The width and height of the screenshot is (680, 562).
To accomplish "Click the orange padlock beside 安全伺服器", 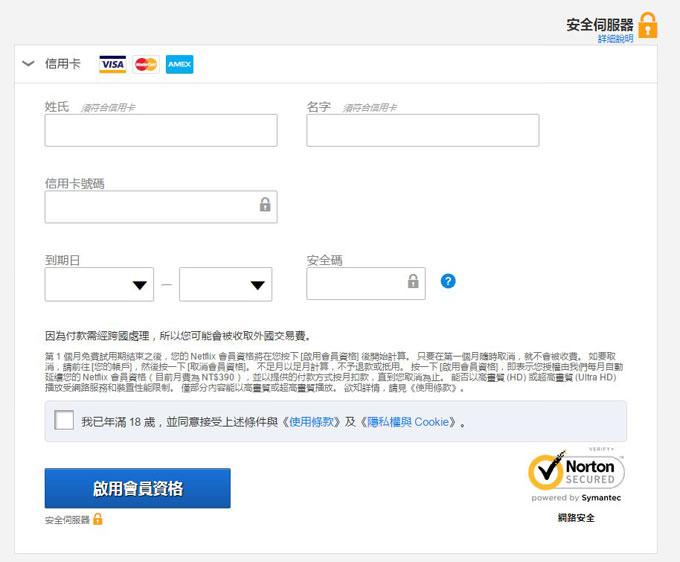I will click(648, 24).
